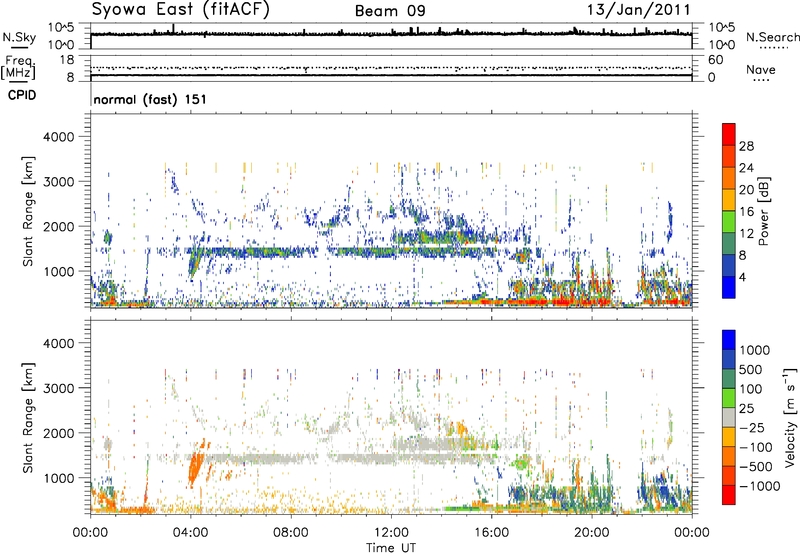Click the '18' frequency tick value
800x554 pixels.
[67, 60]
